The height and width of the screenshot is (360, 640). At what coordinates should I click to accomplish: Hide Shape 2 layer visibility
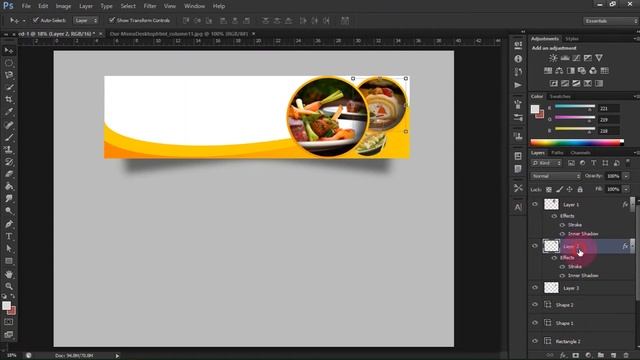pos(535,305)
